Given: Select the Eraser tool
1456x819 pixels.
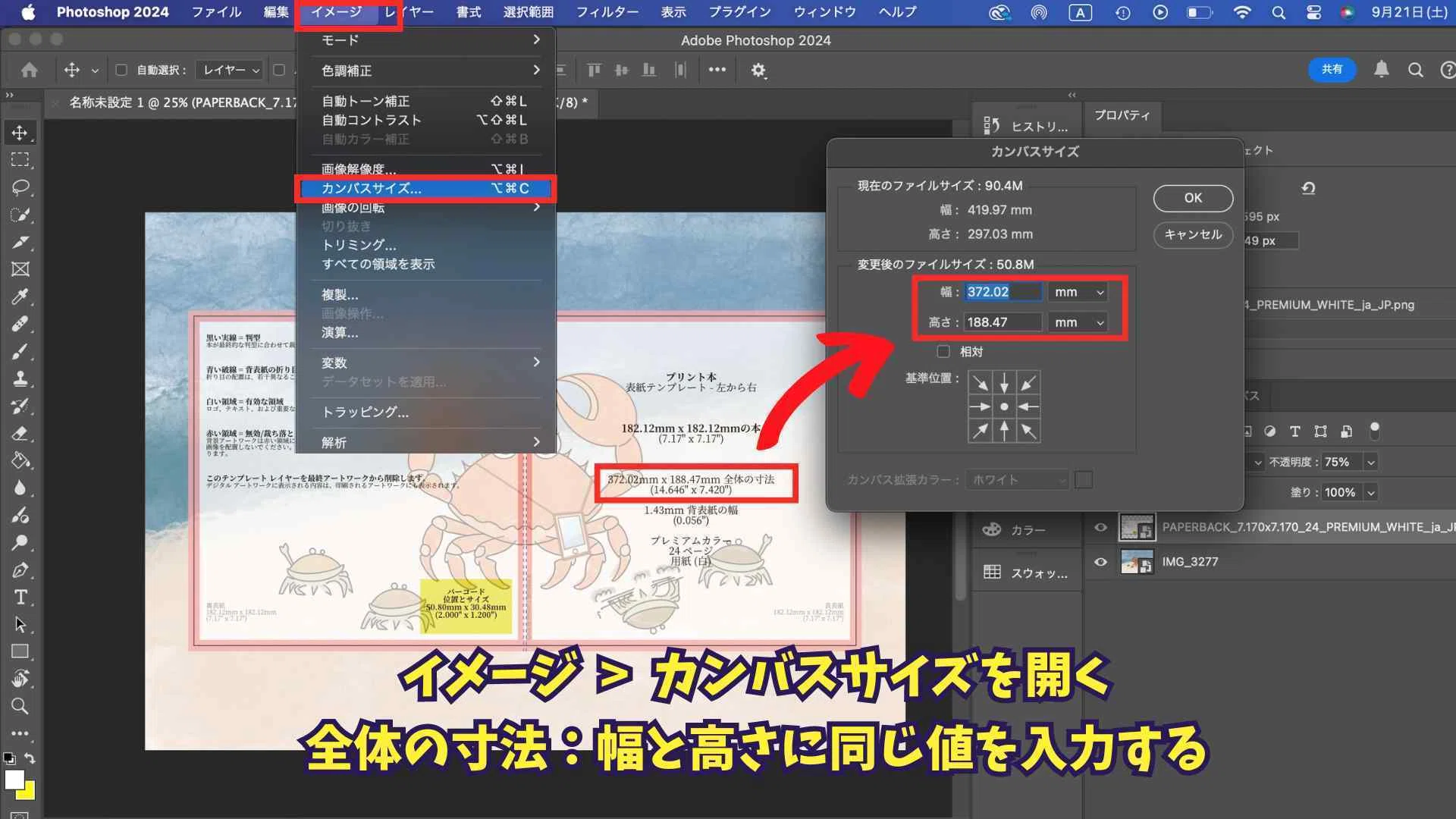Looking at the screenshot, I should [20, 433].
